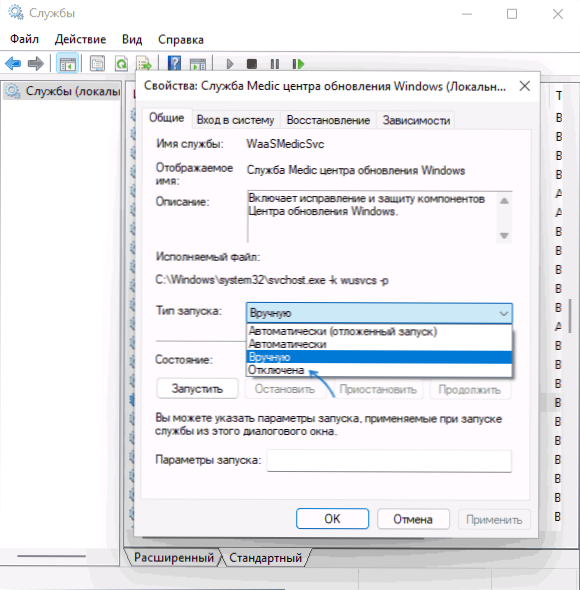Click the Применить button
Screen dimensions: 580x590
point(494,520)
